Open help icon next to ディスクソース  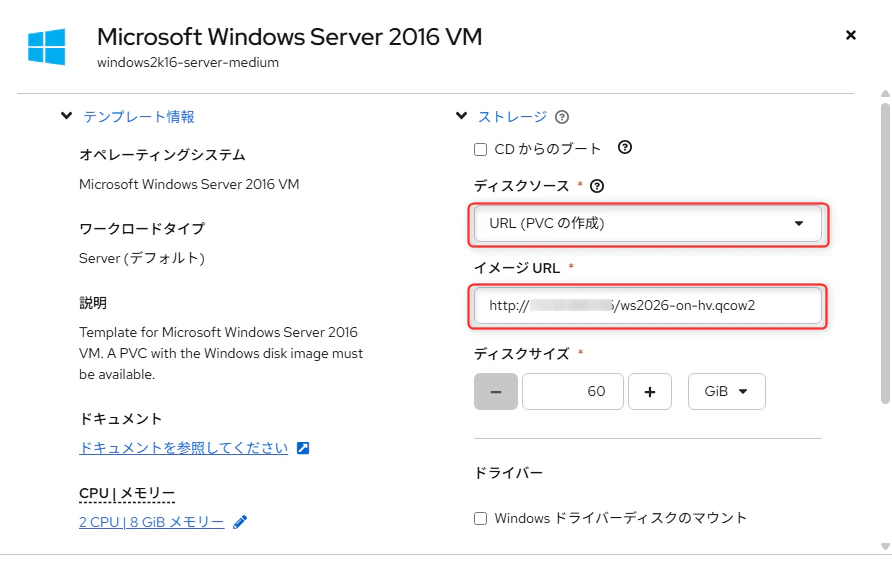[597, 186]
